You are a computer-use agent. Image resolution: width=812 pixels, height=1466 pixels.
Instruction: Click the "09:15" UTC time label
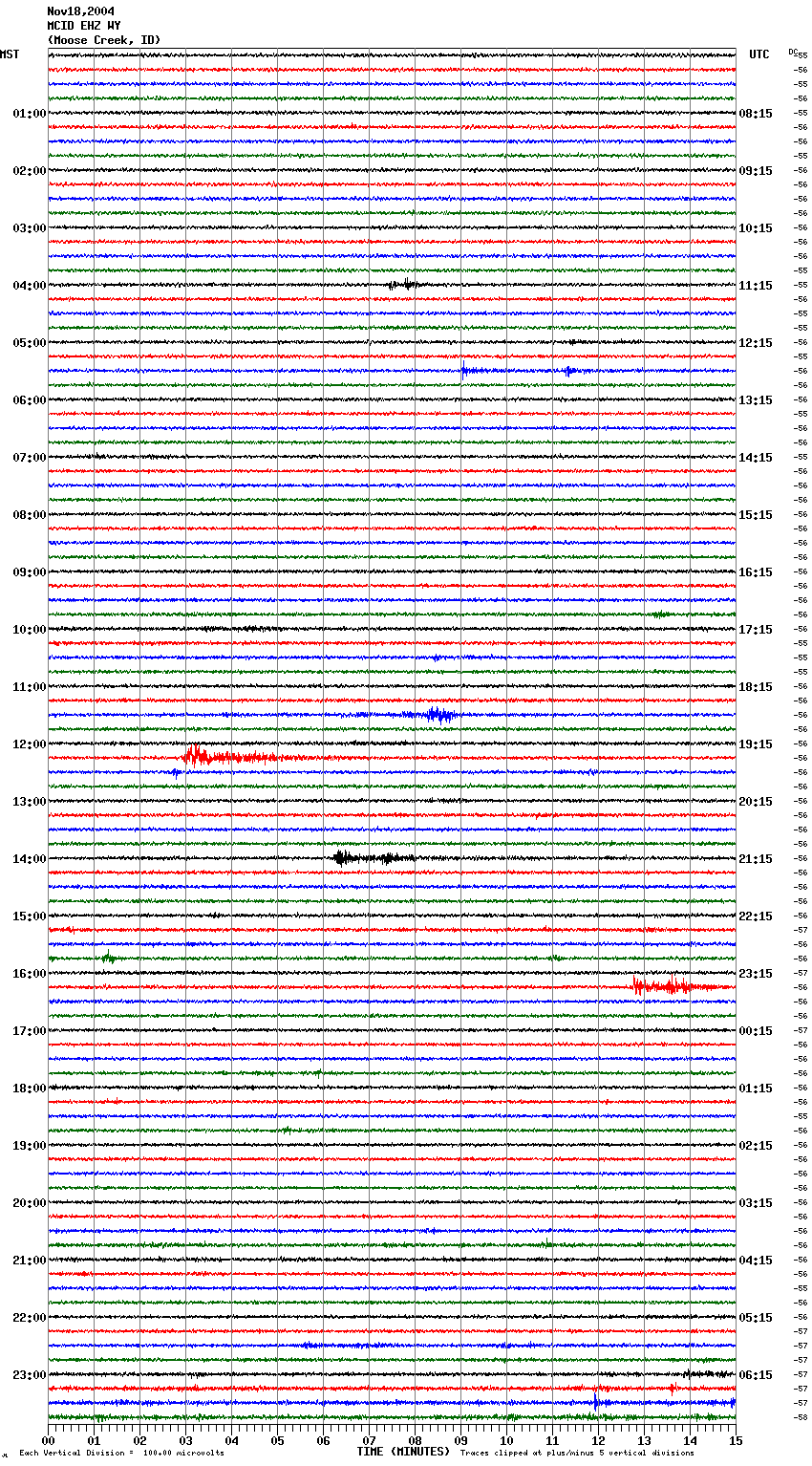pyautogui.click(x=756, y=171)
